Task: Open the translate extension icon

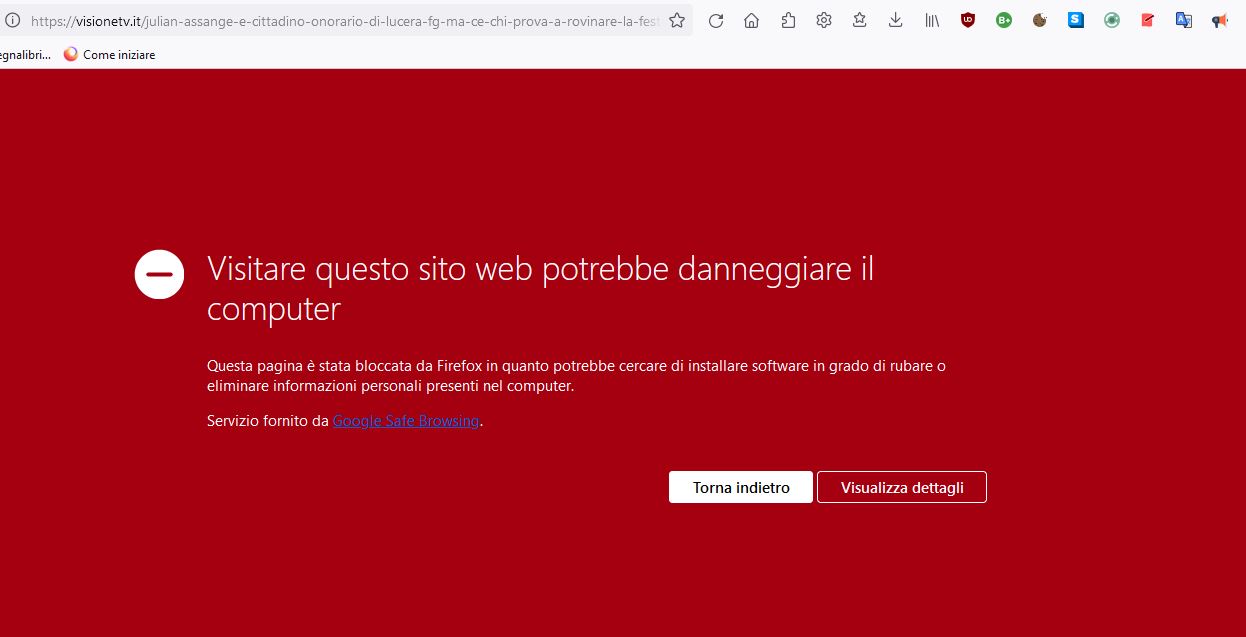Action: pos(1184,20)
